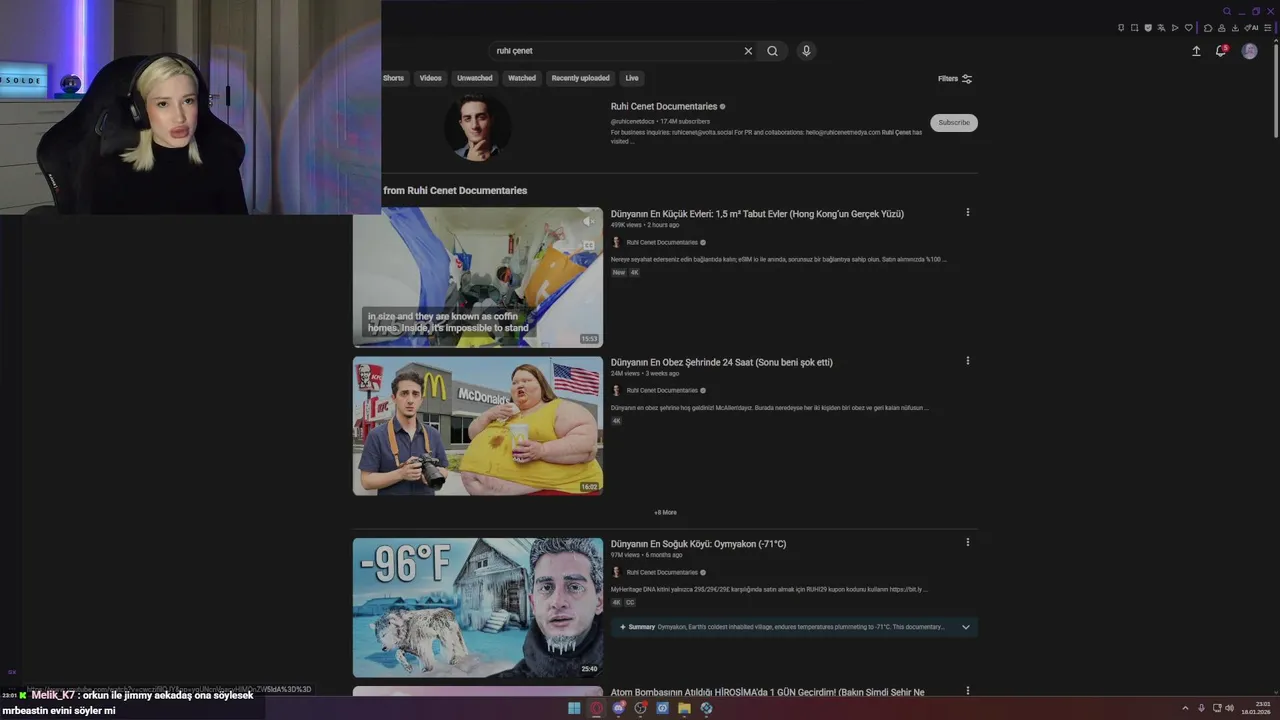Open the Opera AI assistant icon
The height and width of the screenshot is (720, 1280).
pyautogui.click(x=1251, y=28)
